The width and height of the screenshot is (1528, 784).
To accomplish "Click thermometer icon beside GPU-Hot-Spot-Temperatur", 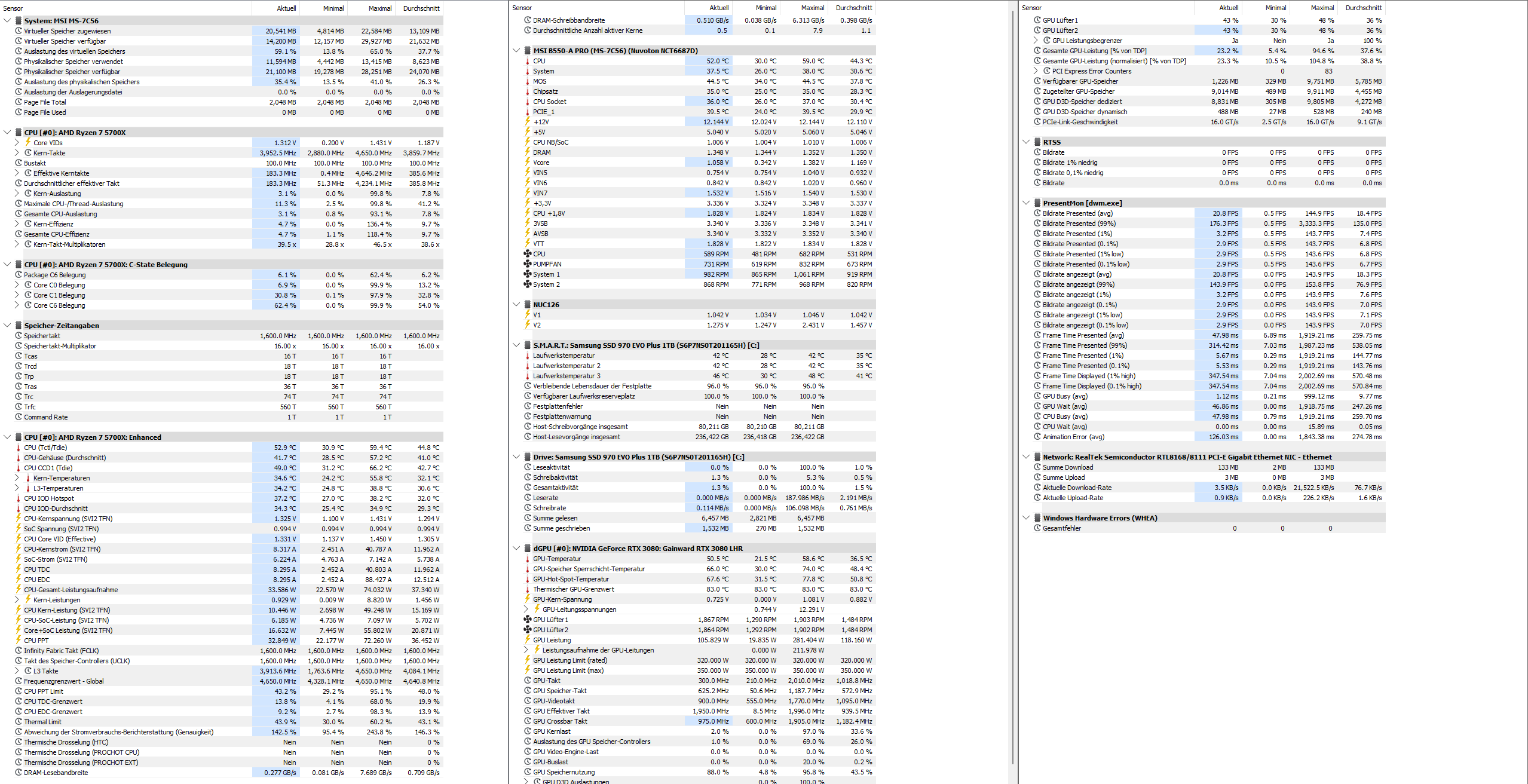I will (x=528, y=579).
